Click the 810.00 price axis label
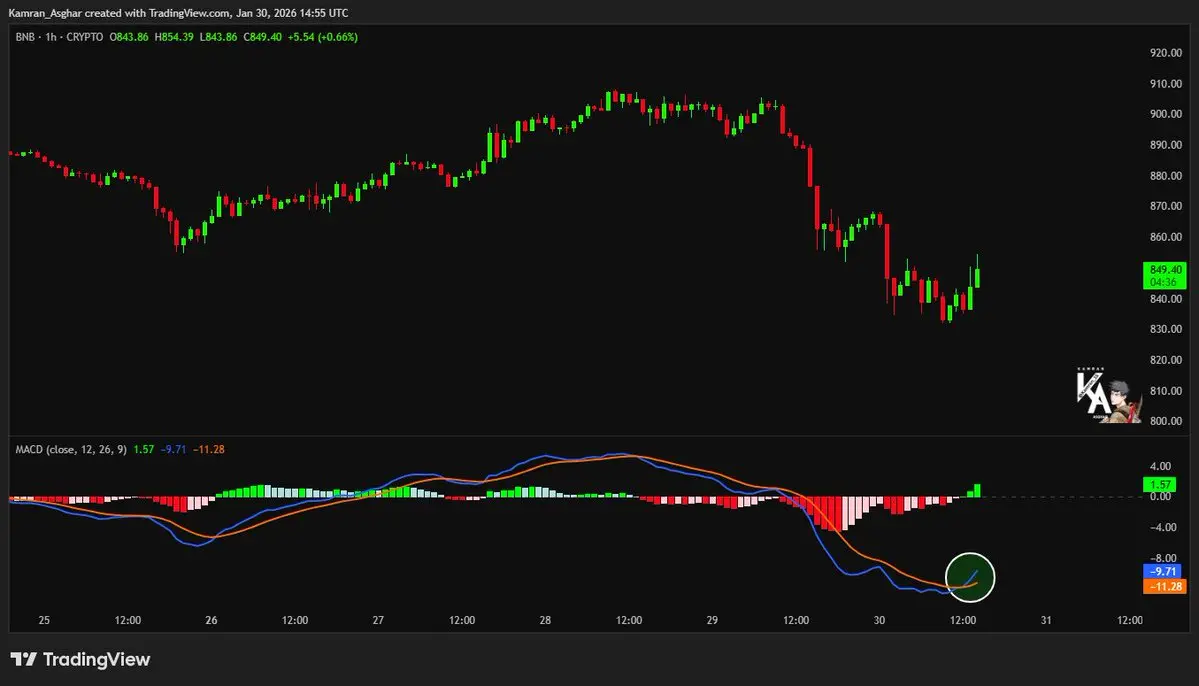The image size is (1199, 686). click(x=1166, y=391)
